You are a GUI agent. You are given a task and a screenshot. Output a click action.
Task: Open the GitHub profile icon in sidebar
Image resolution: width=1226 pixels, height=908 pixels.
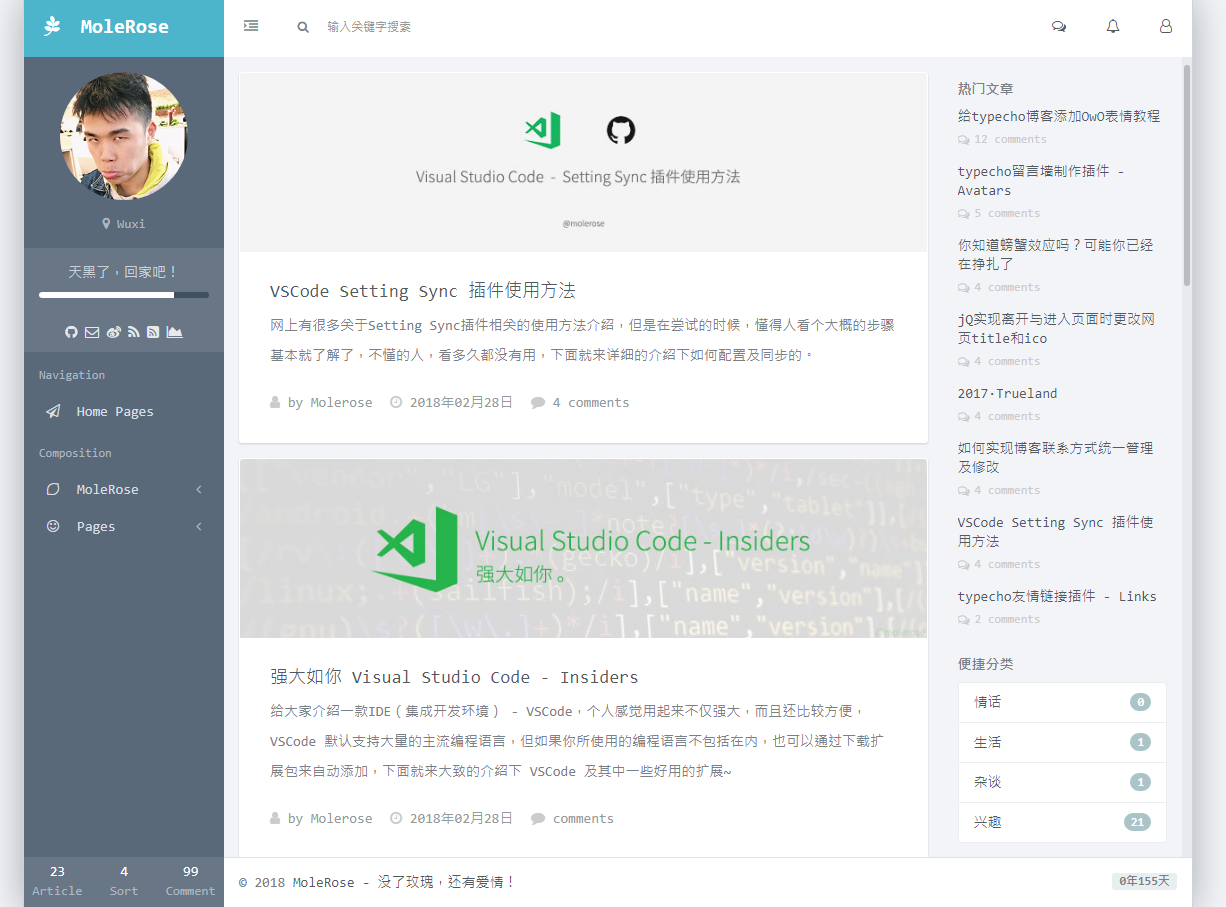pos(71,332)
